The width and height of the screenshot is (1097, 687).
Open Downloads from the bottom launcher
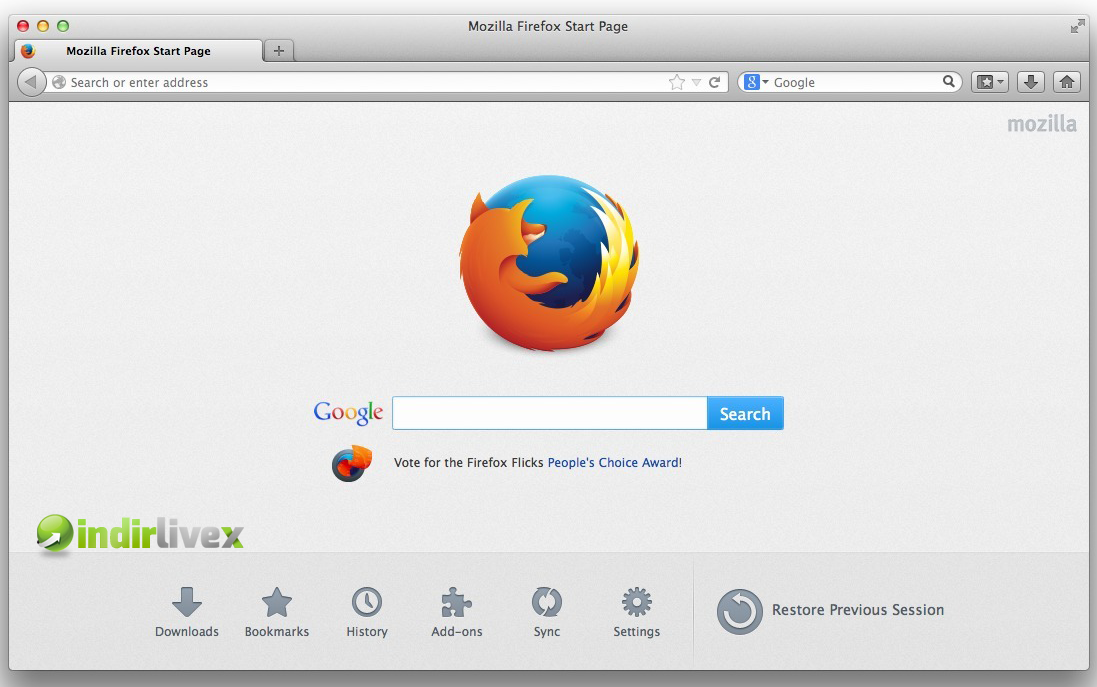pyautogui.click(x=187, y=612)
